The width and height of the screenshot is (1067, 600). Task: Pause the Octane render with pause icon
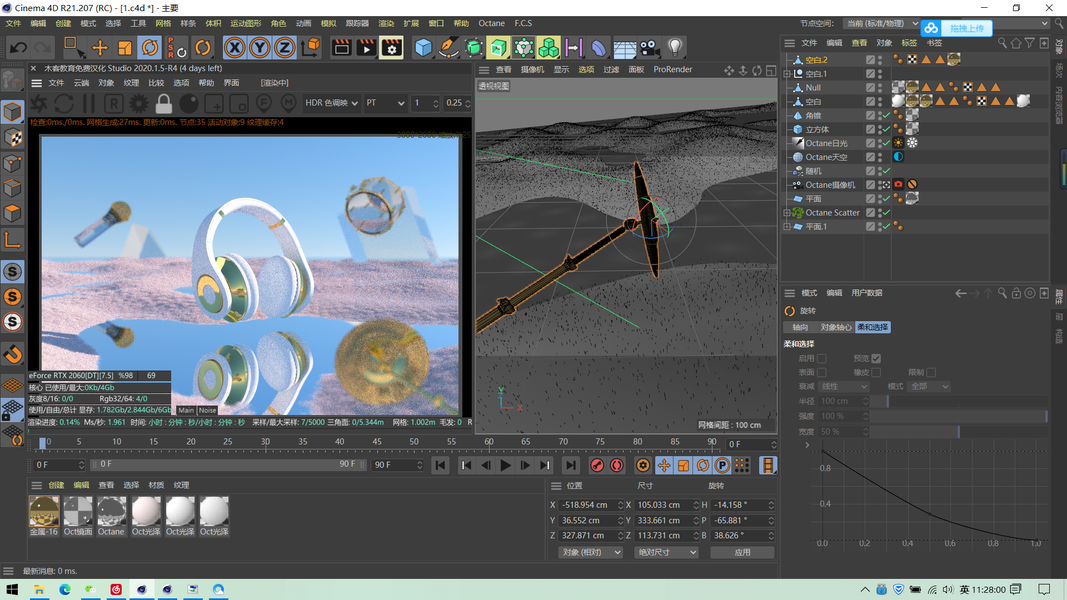[x=88, y=103]
